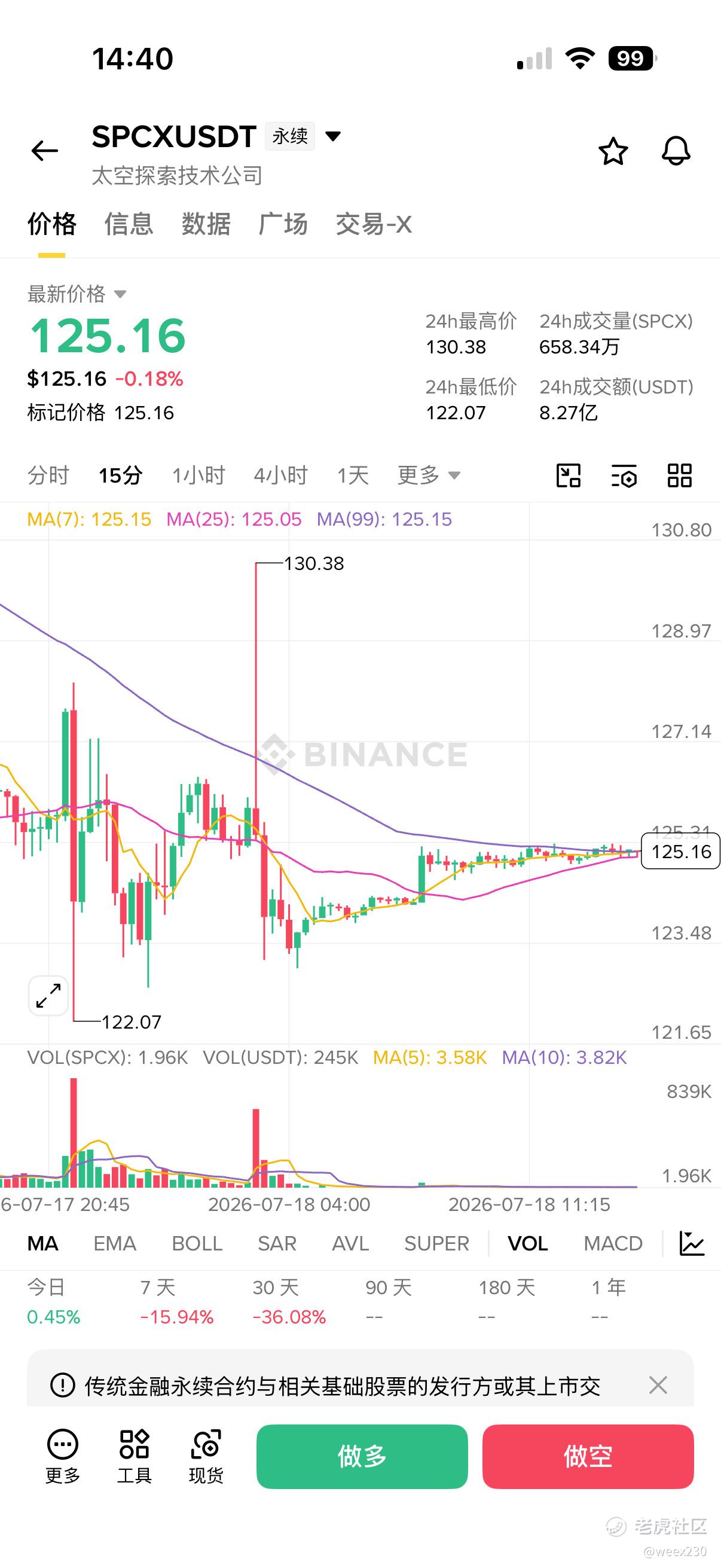The image size is (721, 1568).
Task: Enable the BOLL indicator
Action: click(x=197, y=1243)
